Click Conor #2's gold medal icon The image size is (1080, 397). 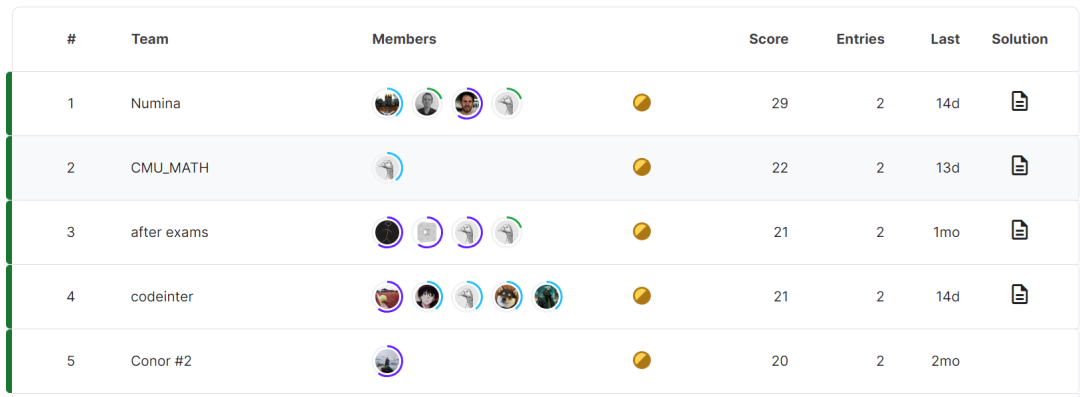click(x=642, y=360)
